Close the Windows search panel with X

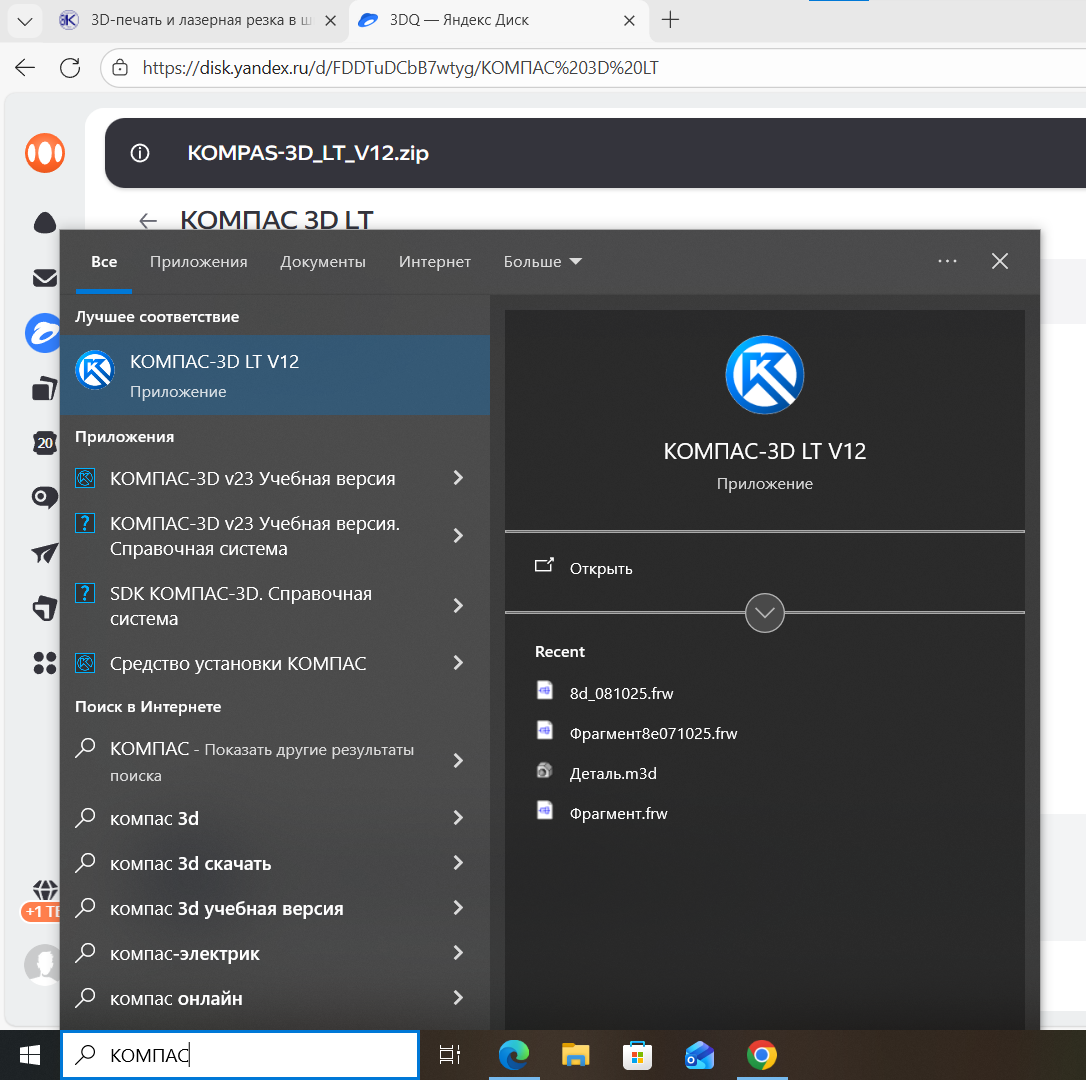(999, 261)
